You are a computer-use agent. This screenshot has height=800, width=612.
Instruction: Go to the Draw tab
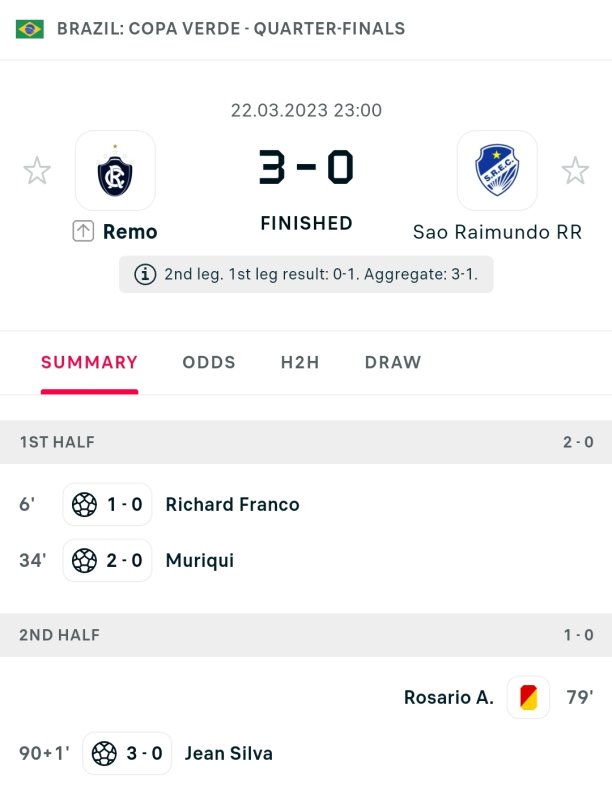[x=393, y=362]
